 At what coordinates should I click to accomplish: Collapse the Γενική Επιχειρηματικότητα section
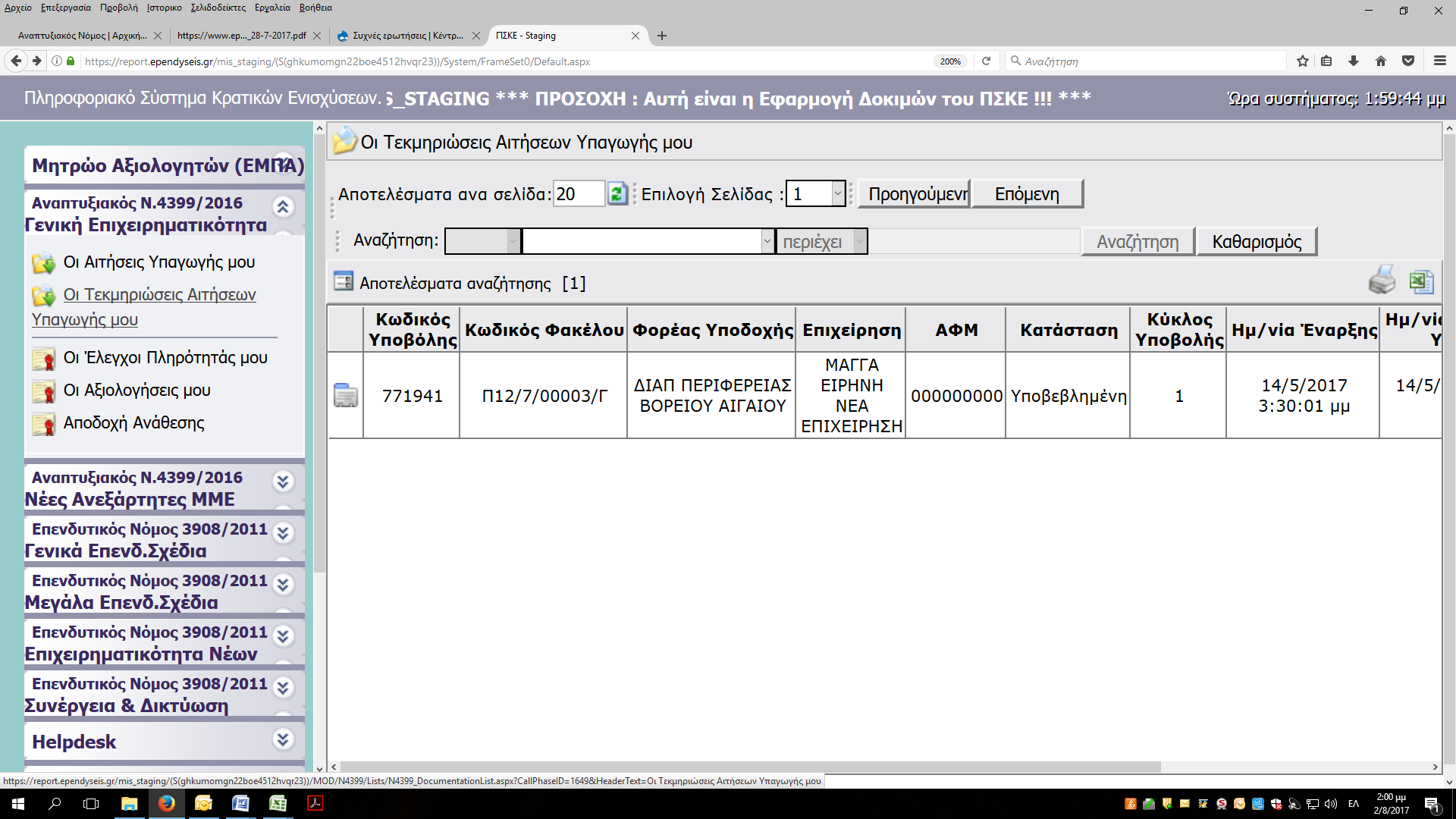283,206
